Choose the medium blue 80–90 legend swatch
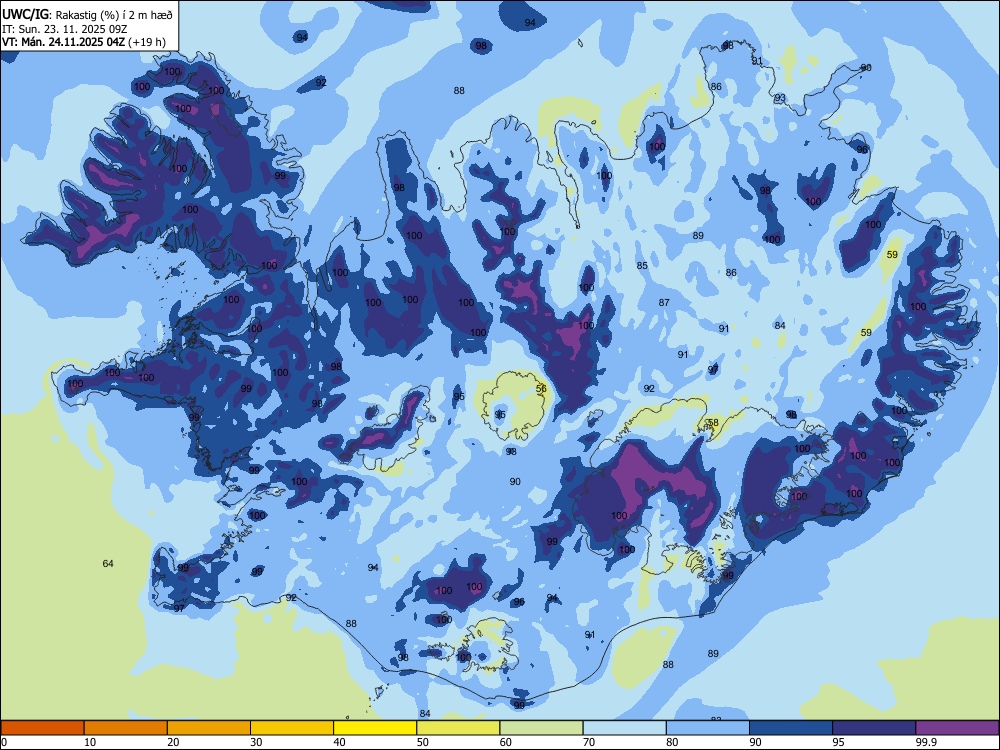 click(708, 728)
